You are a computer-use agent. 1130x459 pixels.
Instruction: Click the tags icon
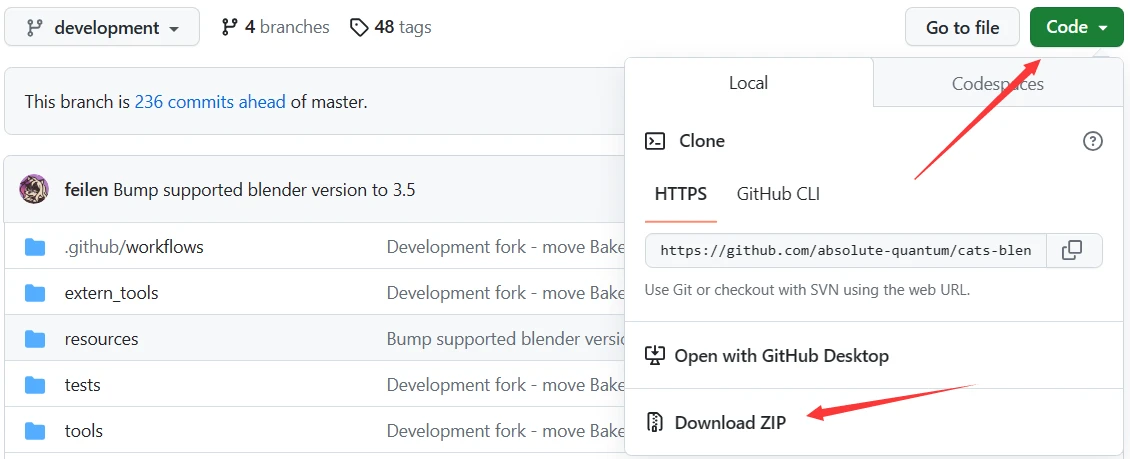359,28
